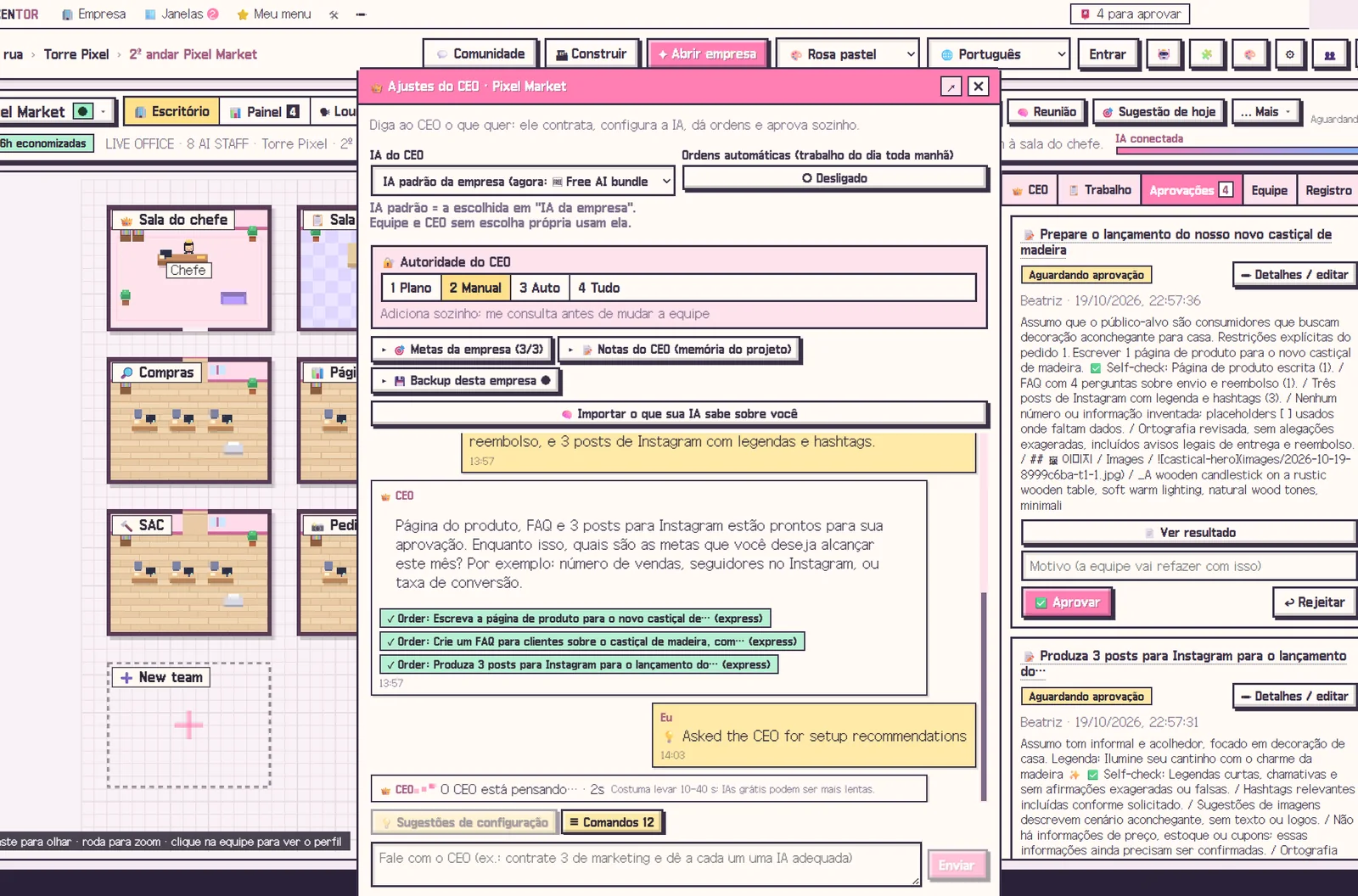The image size is (1358, 896).
Task: Click the two-people users icon
Action: click(x=1330, y=54)
